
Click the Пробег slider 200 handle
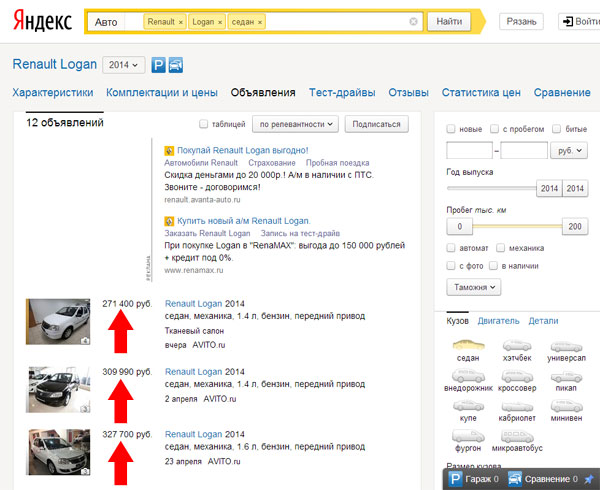(x=575, y=226)
